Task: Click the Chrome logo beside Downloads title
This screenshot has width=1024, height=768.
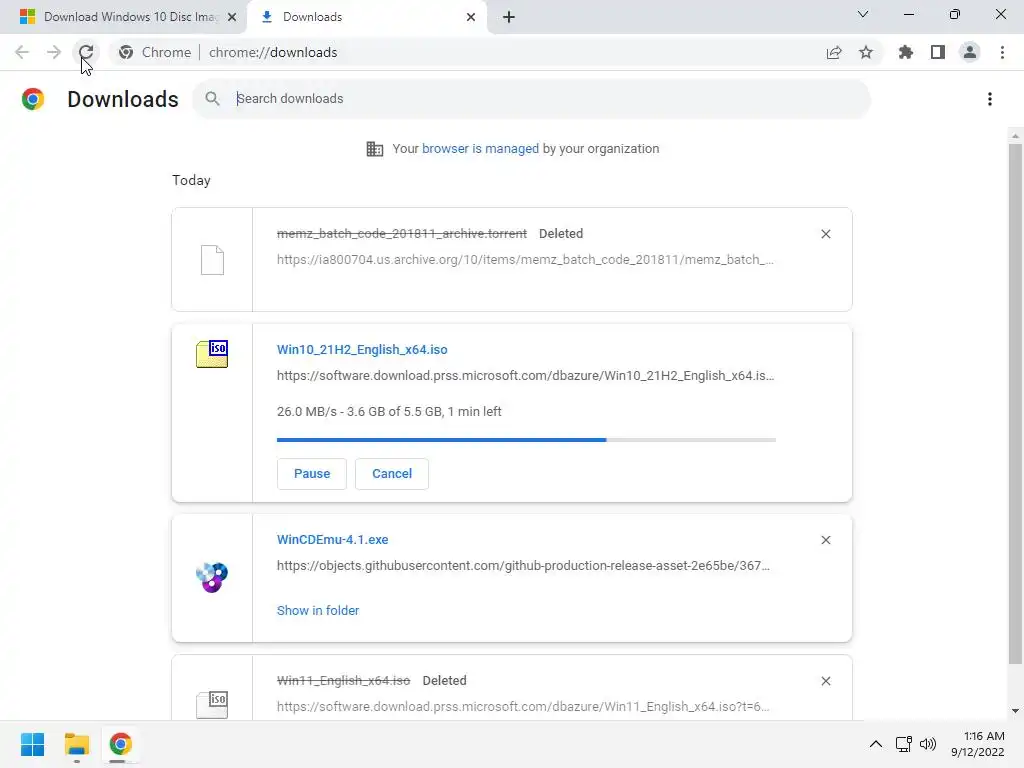Action: click(x=33, y=99)
